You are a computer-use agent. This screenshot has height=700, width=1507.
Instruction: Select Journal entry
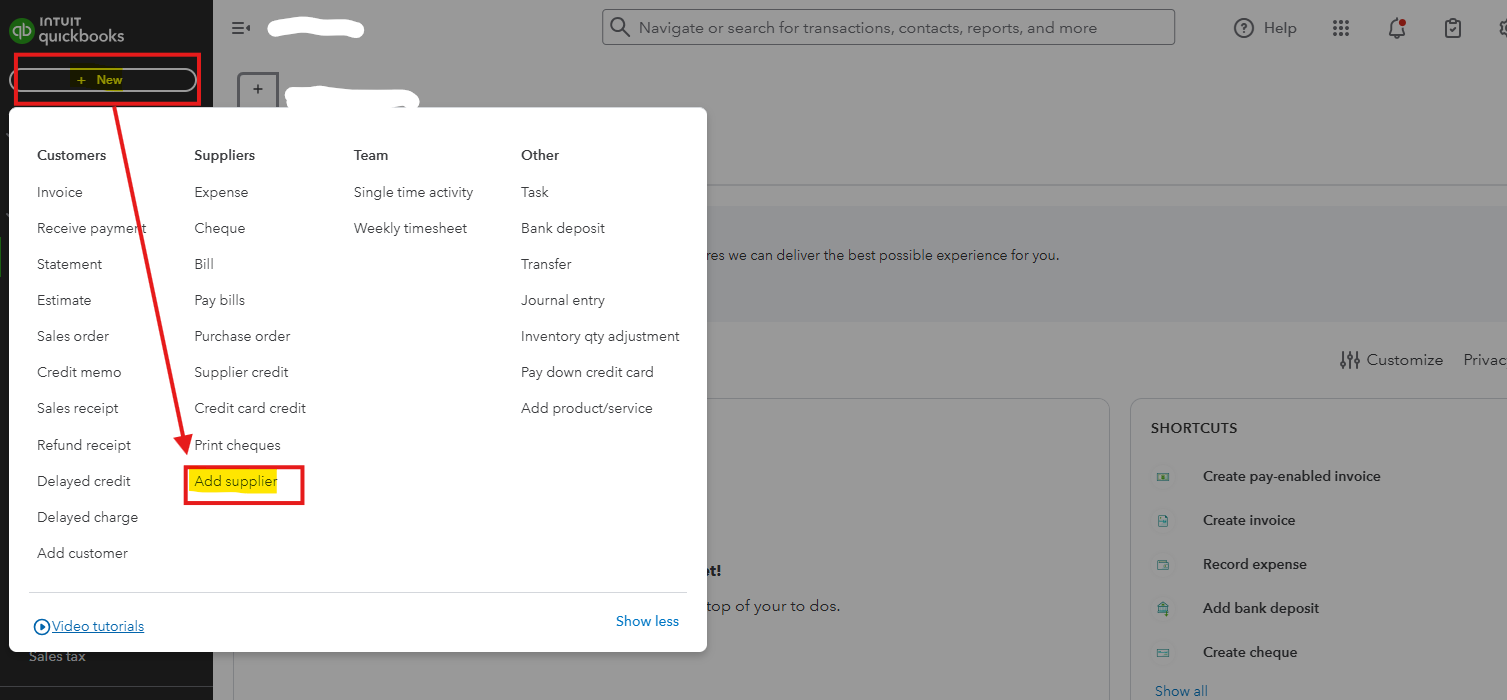click(563, 300)
